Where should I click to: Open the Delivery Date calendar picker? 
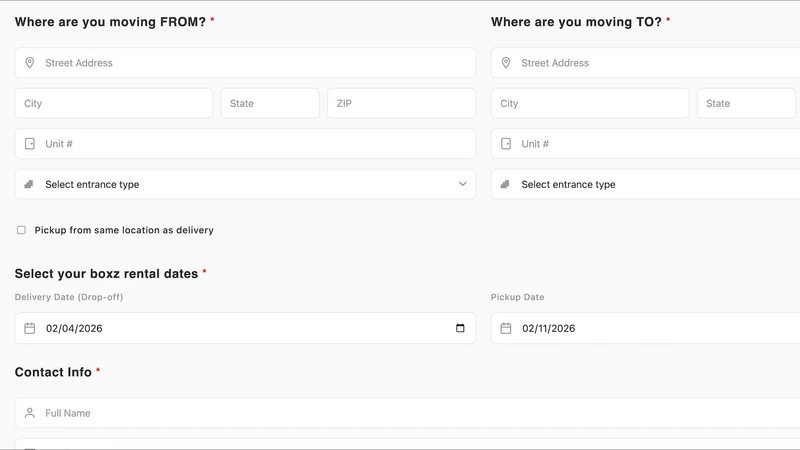[460, 328]
